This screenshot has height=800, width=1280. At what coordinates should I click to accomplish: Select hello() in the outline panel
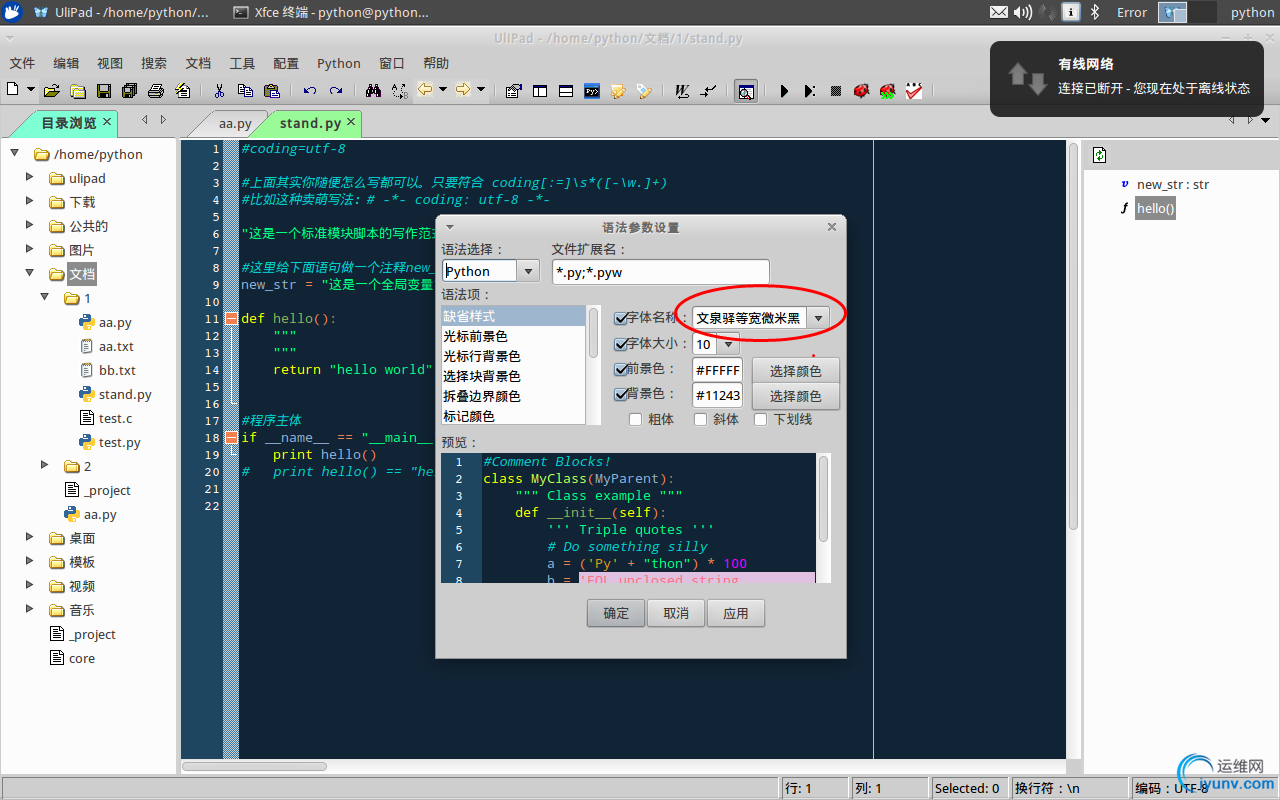point(1156,208)
